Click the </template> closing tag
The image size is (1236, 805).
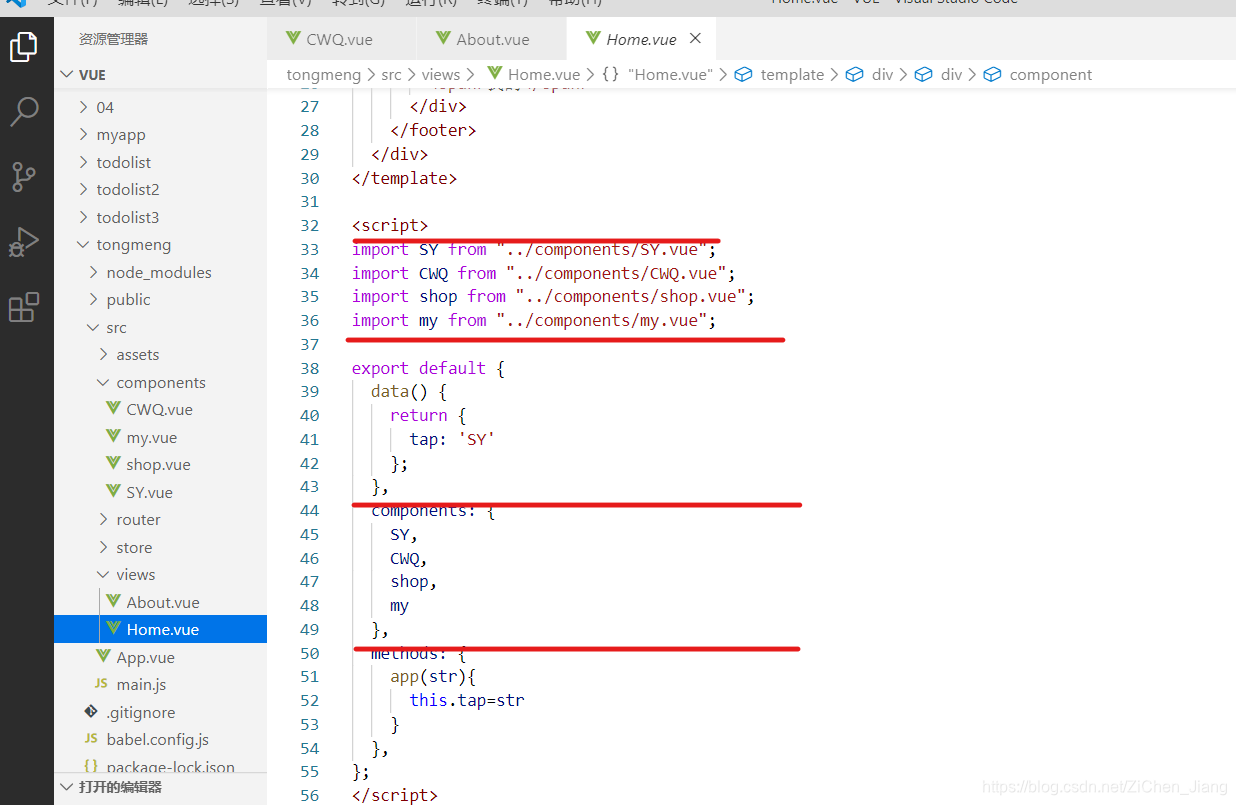(x=404, y=178)
